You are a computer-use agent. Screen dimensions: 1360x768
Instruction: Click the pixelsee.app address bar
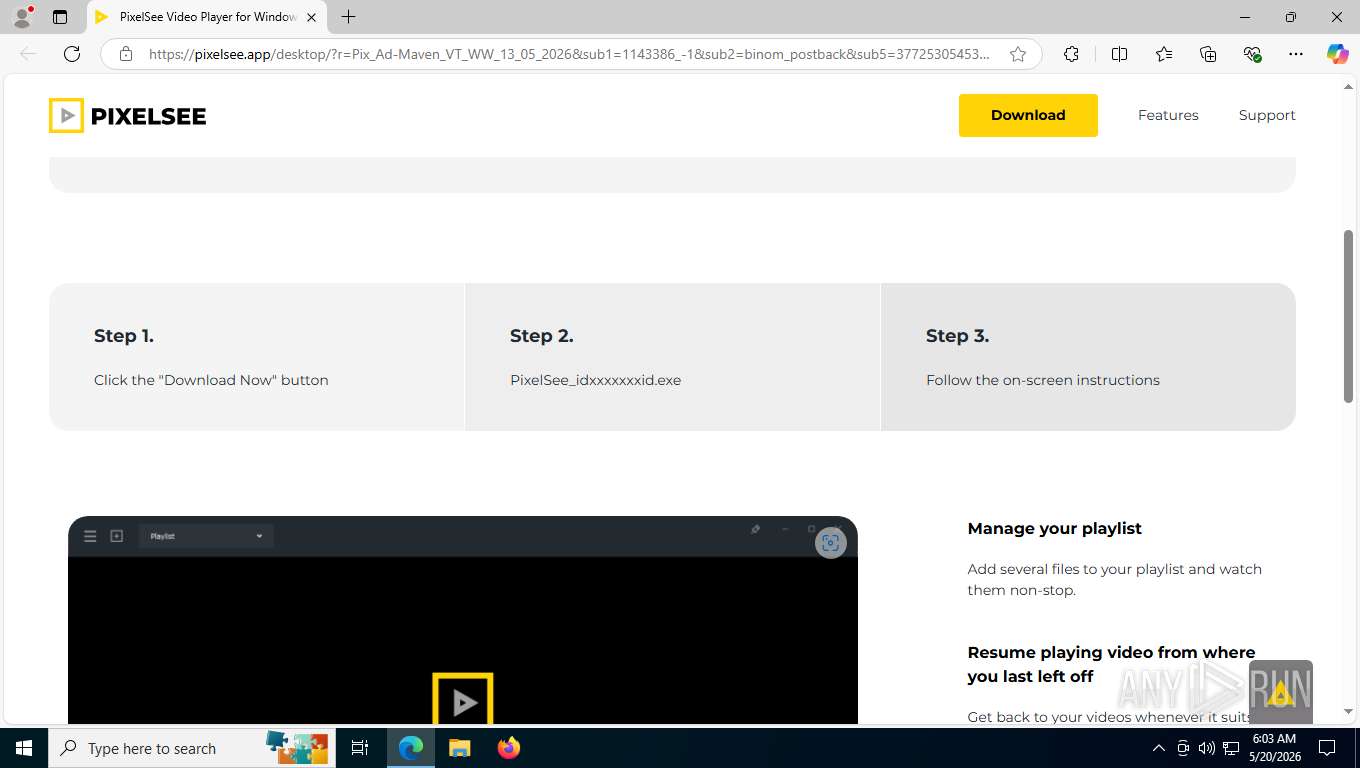[x=570, y=54]
